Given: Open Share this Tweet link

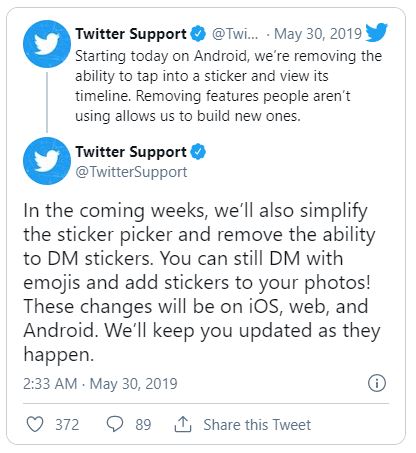Looking at the screenshot, I should [x=257, y=425].
